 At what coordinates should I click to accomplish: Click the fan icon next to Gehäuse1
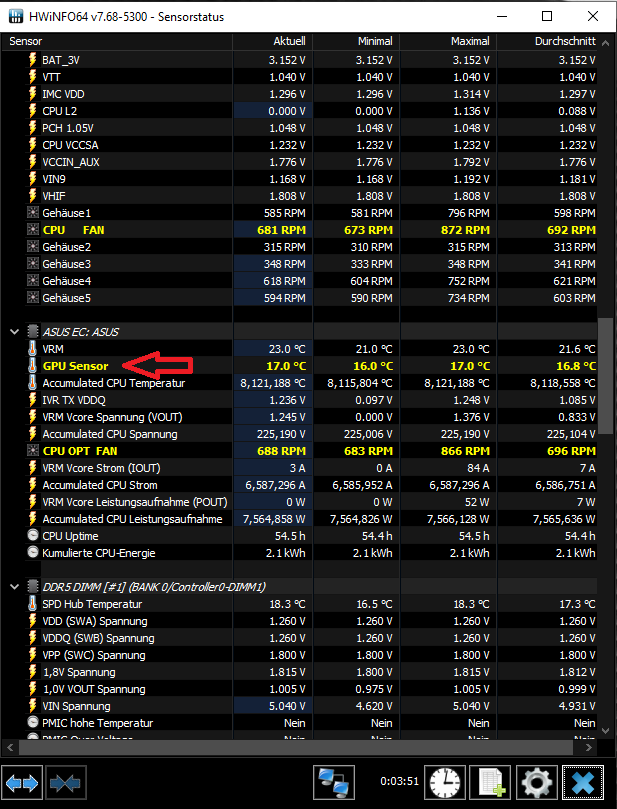(33, 213)
